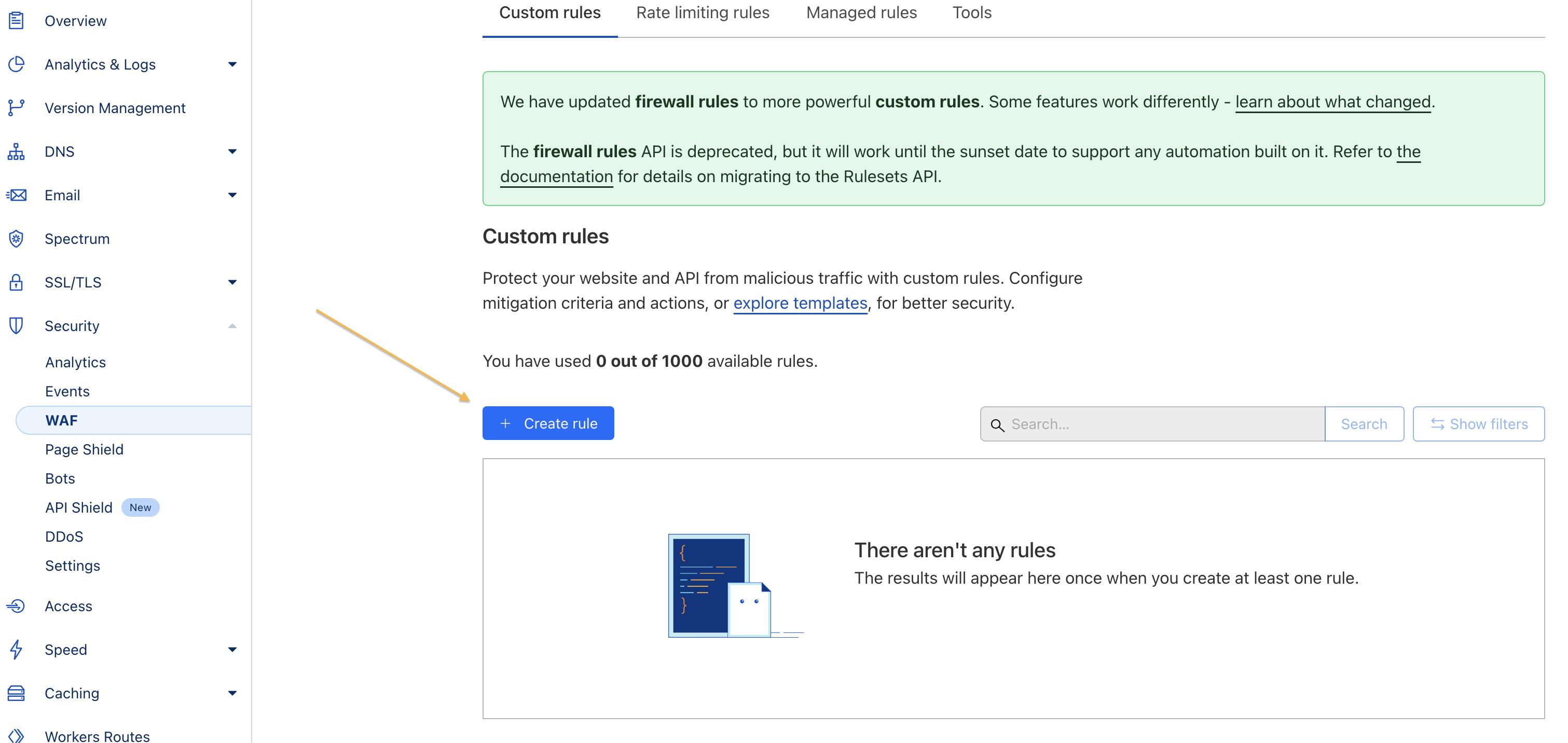Screen dimensions: 1568x743
Task: Click the SSL/TLS padlock icon
Action: pos(17,282)
